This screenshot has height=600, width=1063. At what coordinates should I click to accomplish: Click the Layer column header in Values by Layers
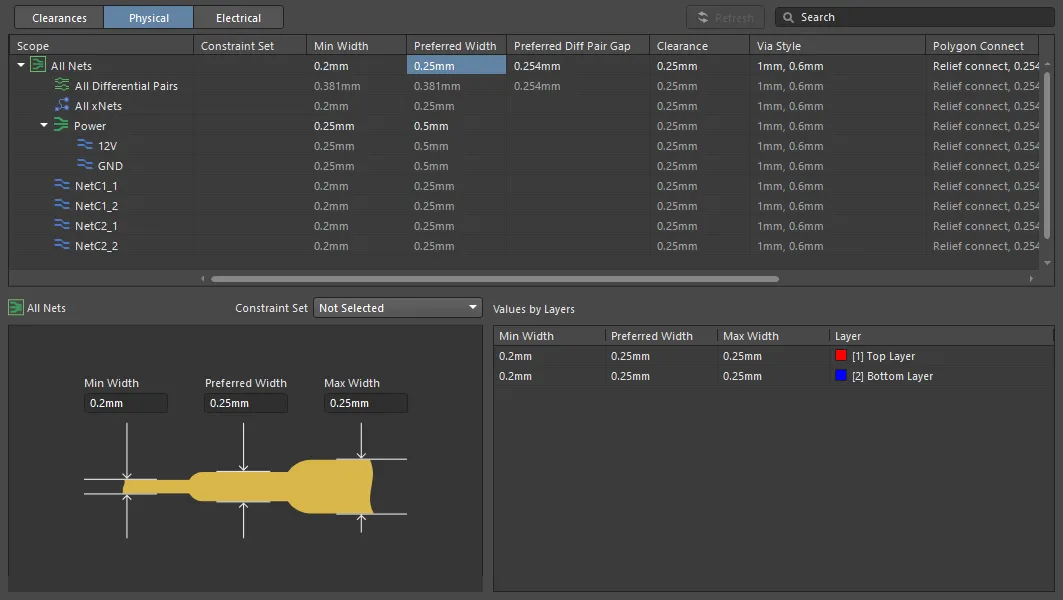tap(941, 336)
